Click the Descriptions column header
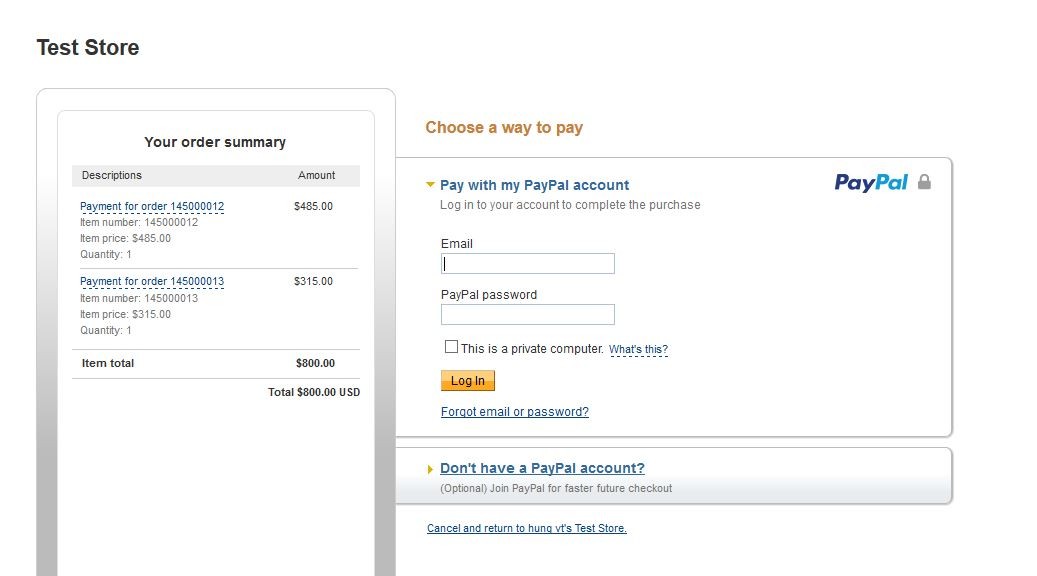Screen dimensions: 1037x576 (112, 175)
